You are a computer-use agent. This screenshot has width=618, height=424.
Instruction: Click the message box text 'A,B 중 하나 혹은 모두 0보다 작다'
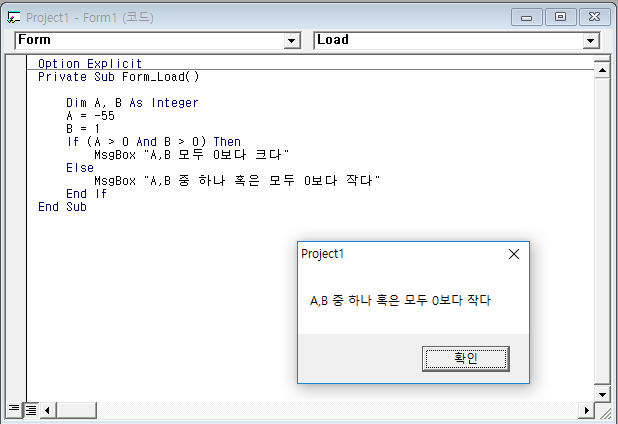(400, 301)
